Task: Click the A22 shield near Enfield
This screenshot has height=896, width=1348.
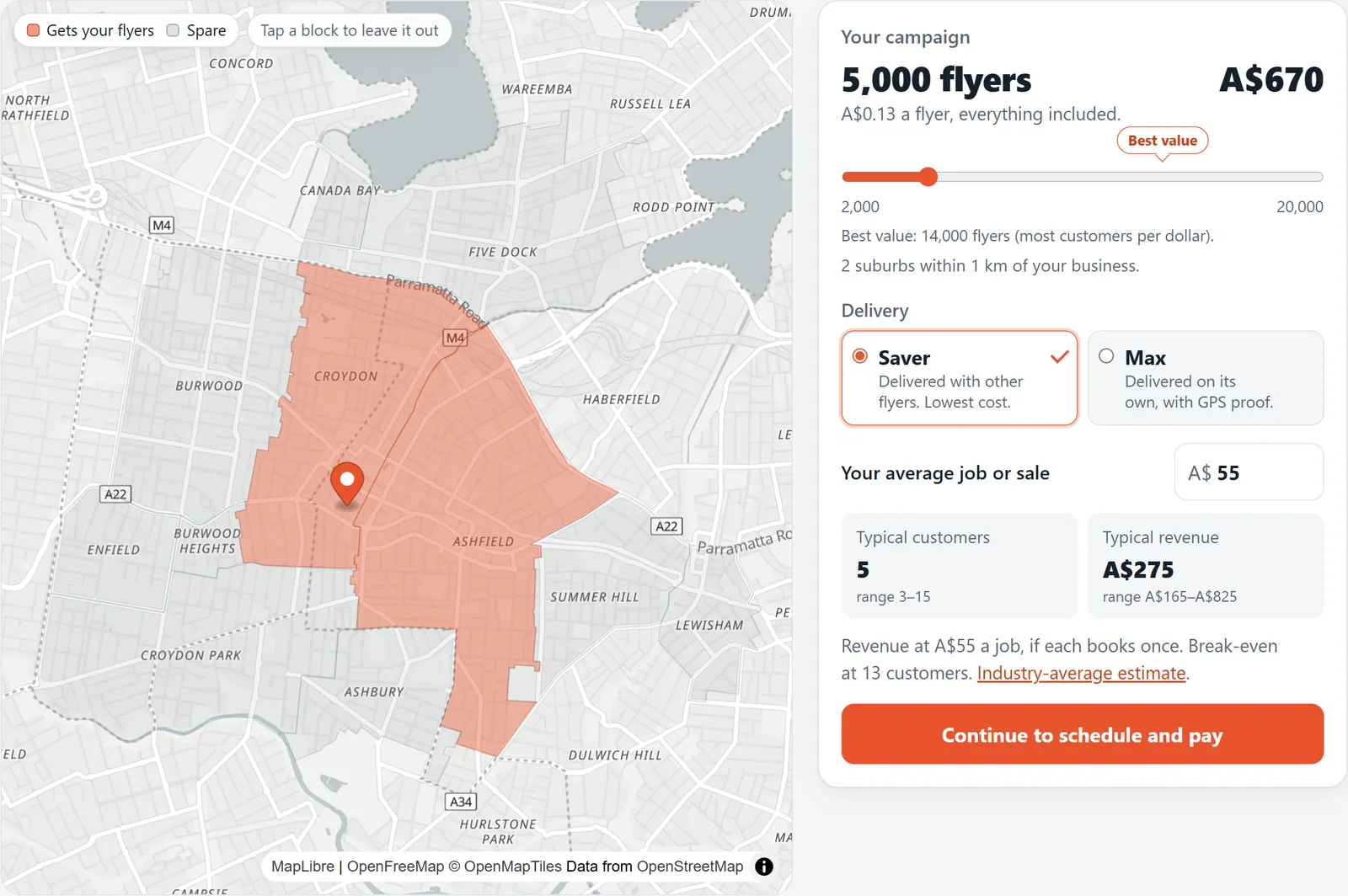Action: pos(115,494)
